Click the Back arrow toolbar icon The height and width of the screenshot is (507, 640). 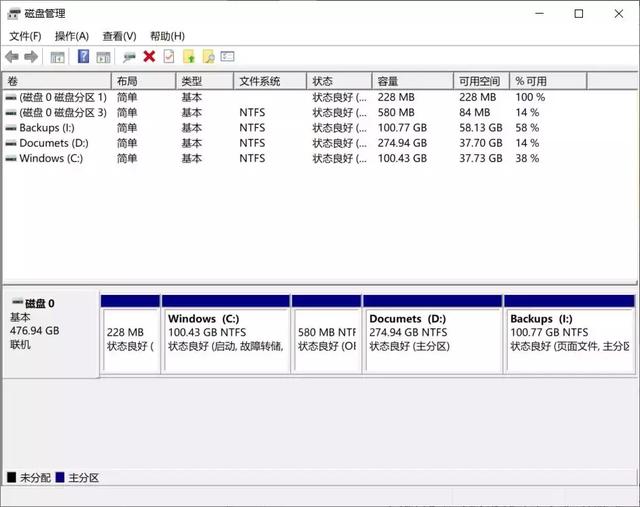point(12,57)
